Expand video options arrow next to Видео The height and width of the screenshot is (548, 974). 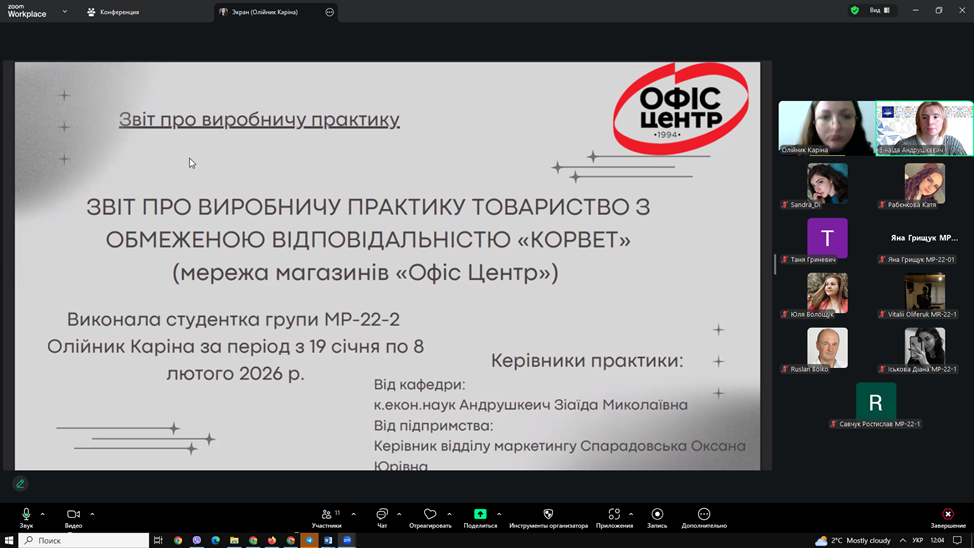(92, 514)
